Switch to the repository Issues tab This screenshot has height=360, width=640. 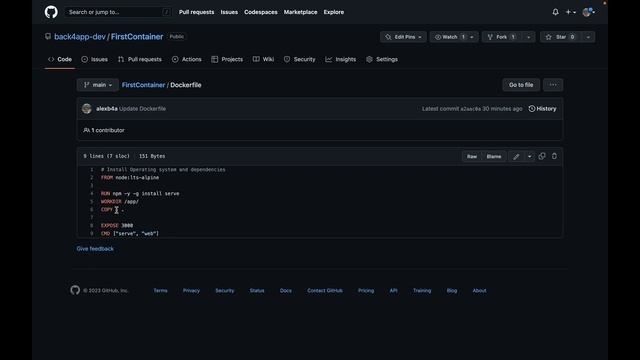pos(94,59)
